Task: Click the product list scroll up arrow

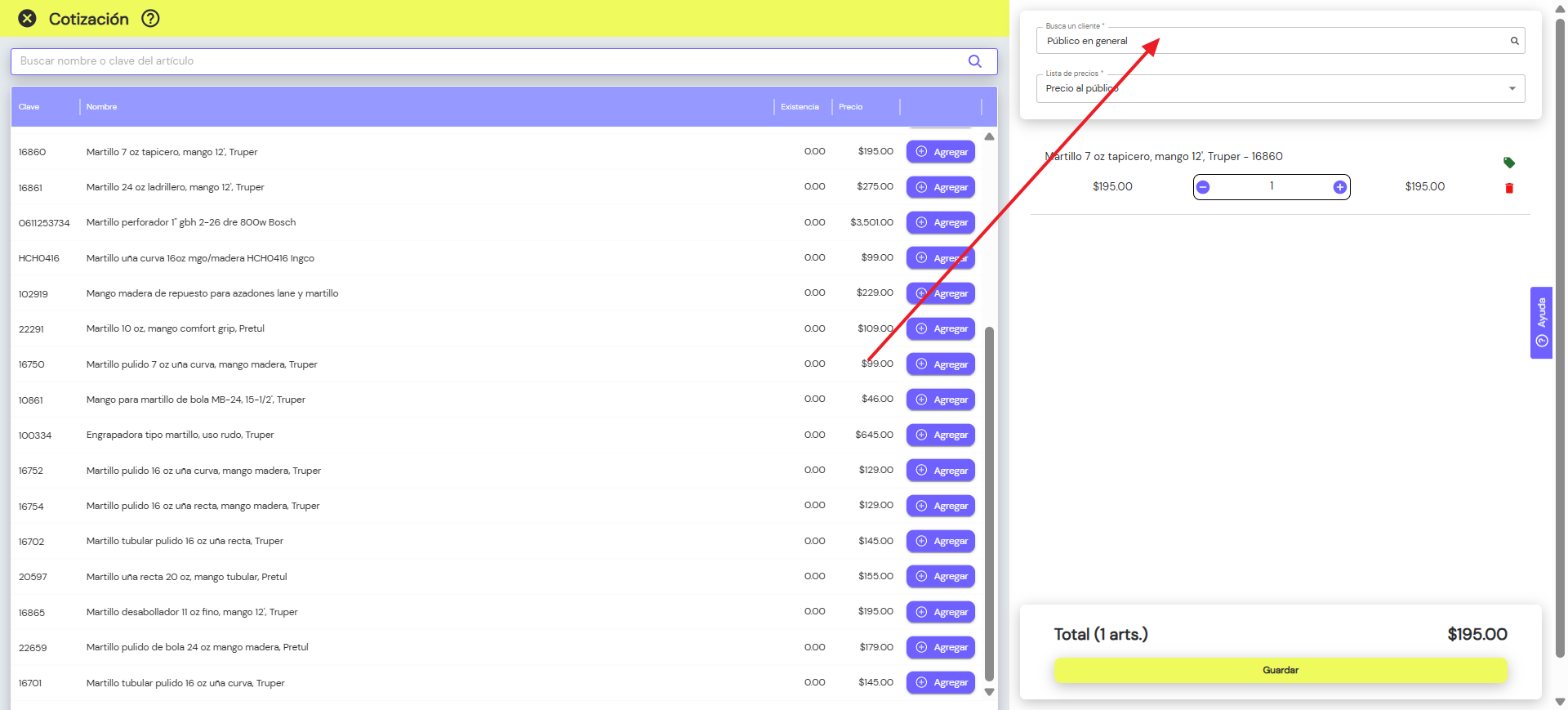Action: [x=989, y=136]
